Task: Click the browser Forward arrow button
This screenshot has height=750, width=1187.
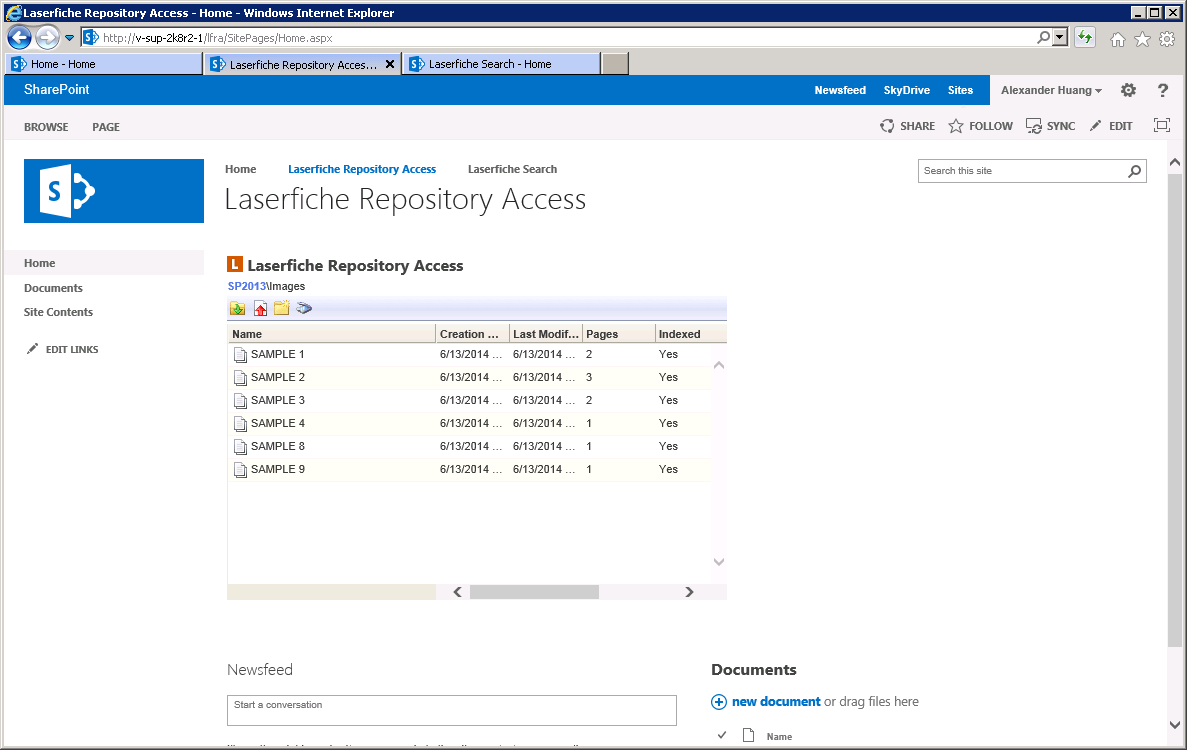Action: point(47,37)
